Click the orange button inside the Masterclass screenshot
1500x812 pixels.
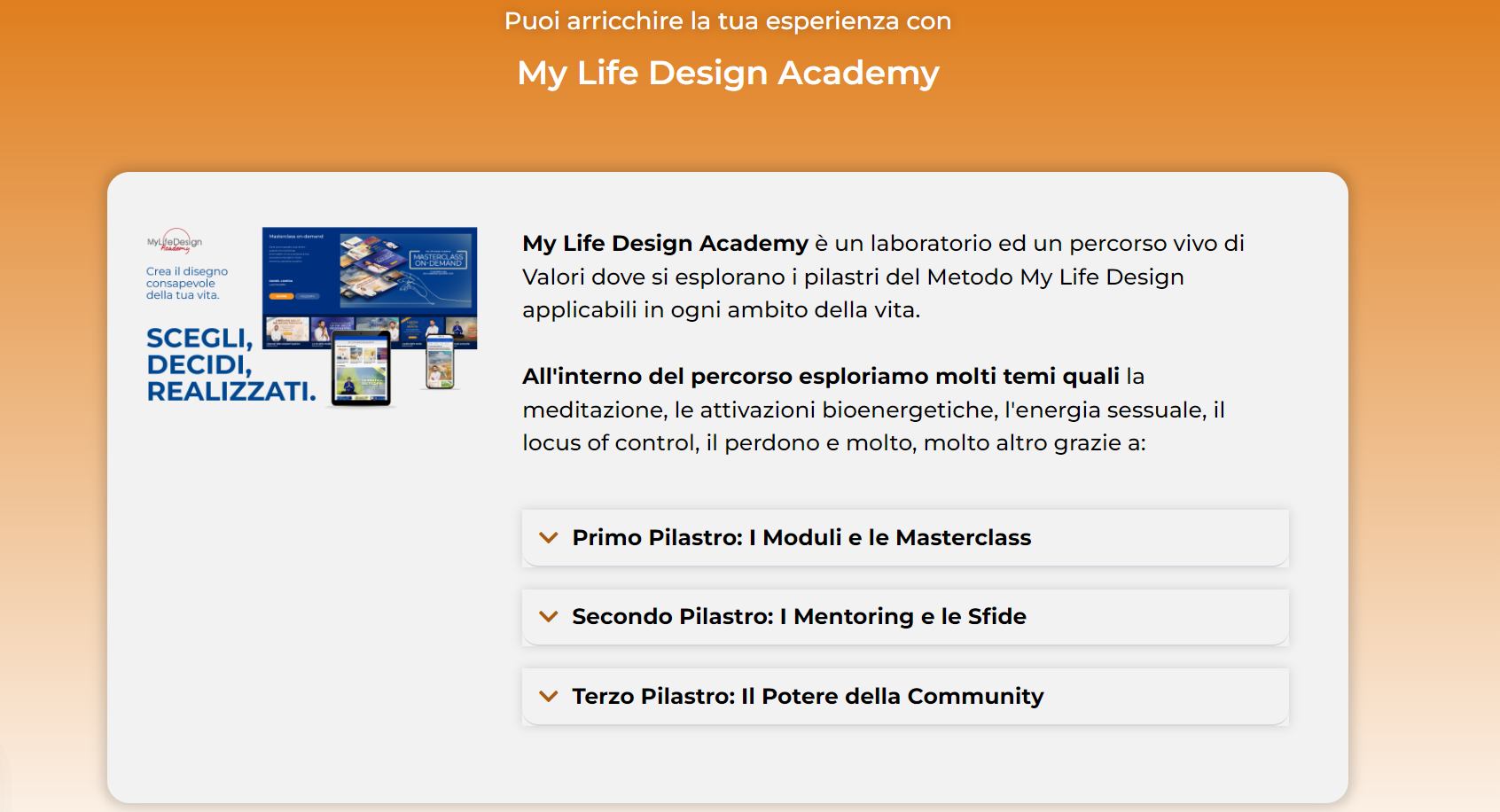(x=281, y=296)
